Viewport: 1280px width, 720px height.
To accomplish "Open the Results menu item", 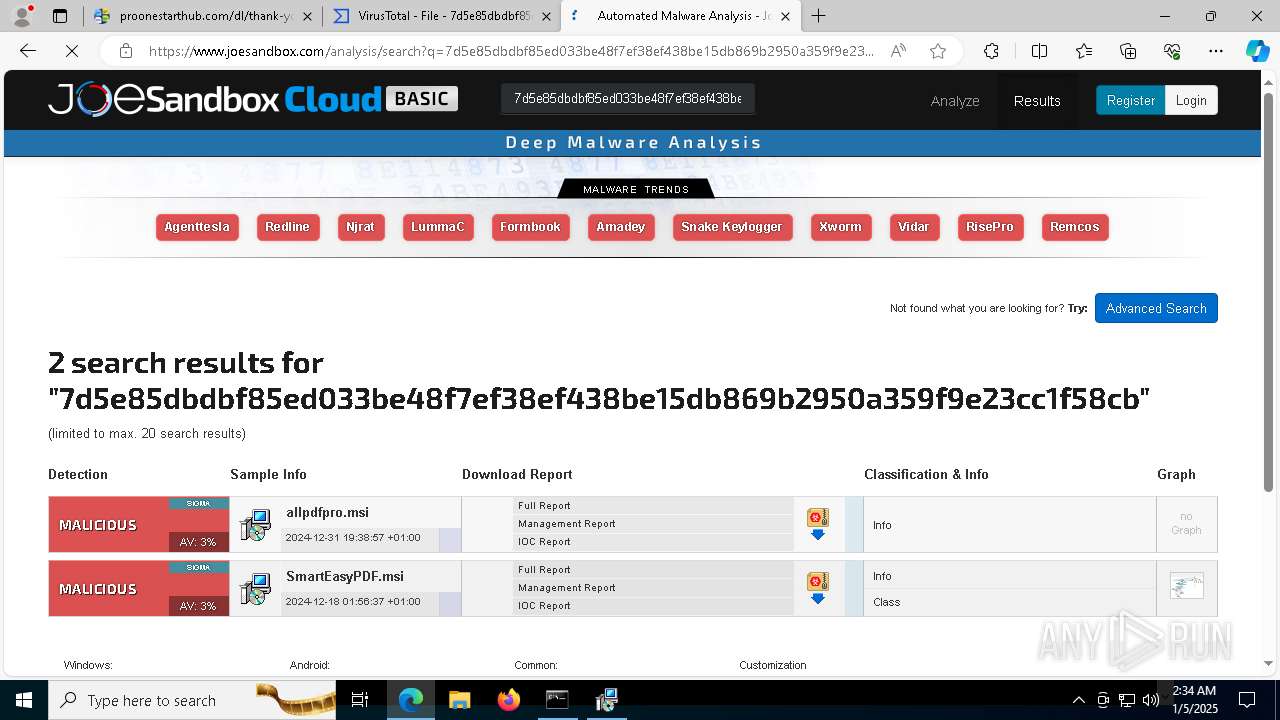I will click(x=1037, y=101).
